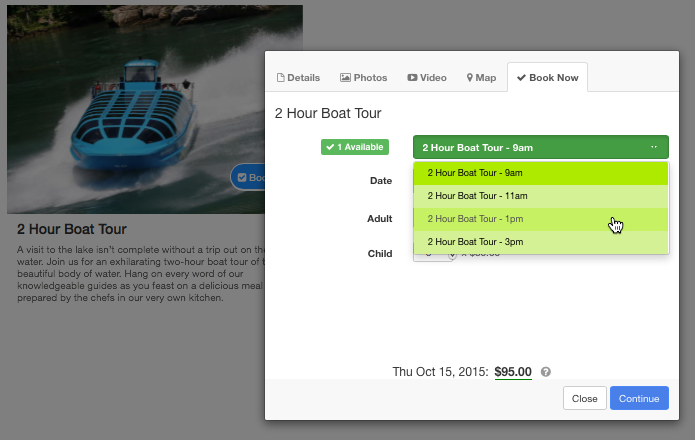Open the Details tab
The width and height of the screenshot is (695, 440).
pos(298,78)
